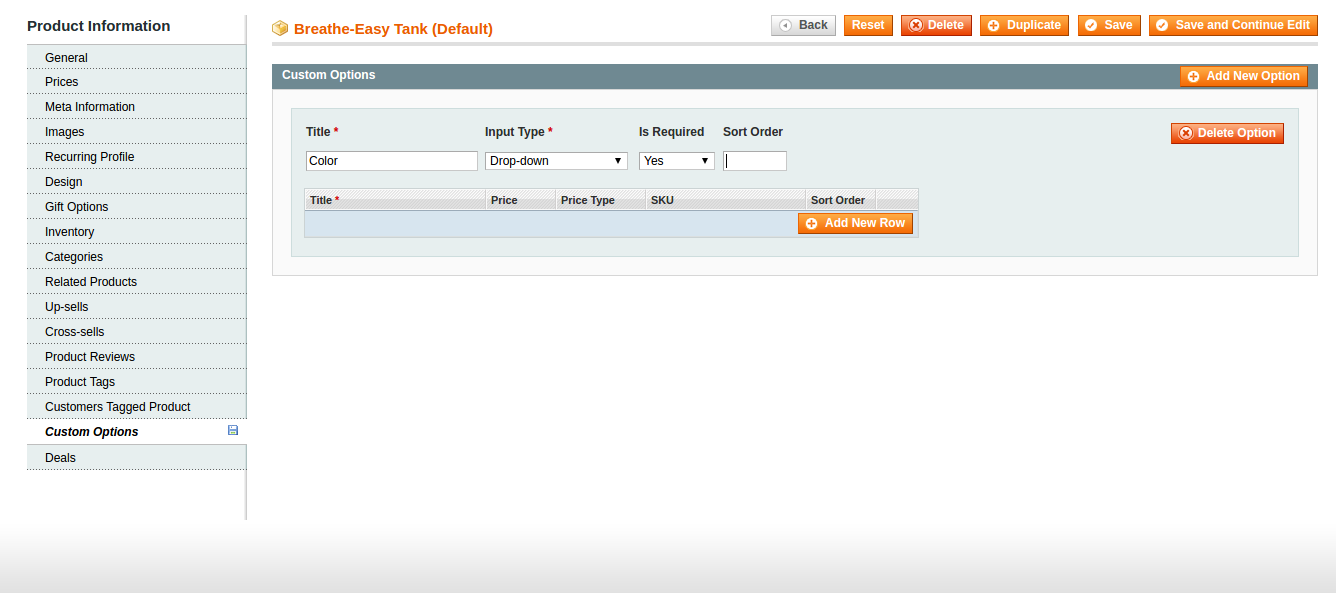Expand the Is Required dropdown

(x=676, y=161)
